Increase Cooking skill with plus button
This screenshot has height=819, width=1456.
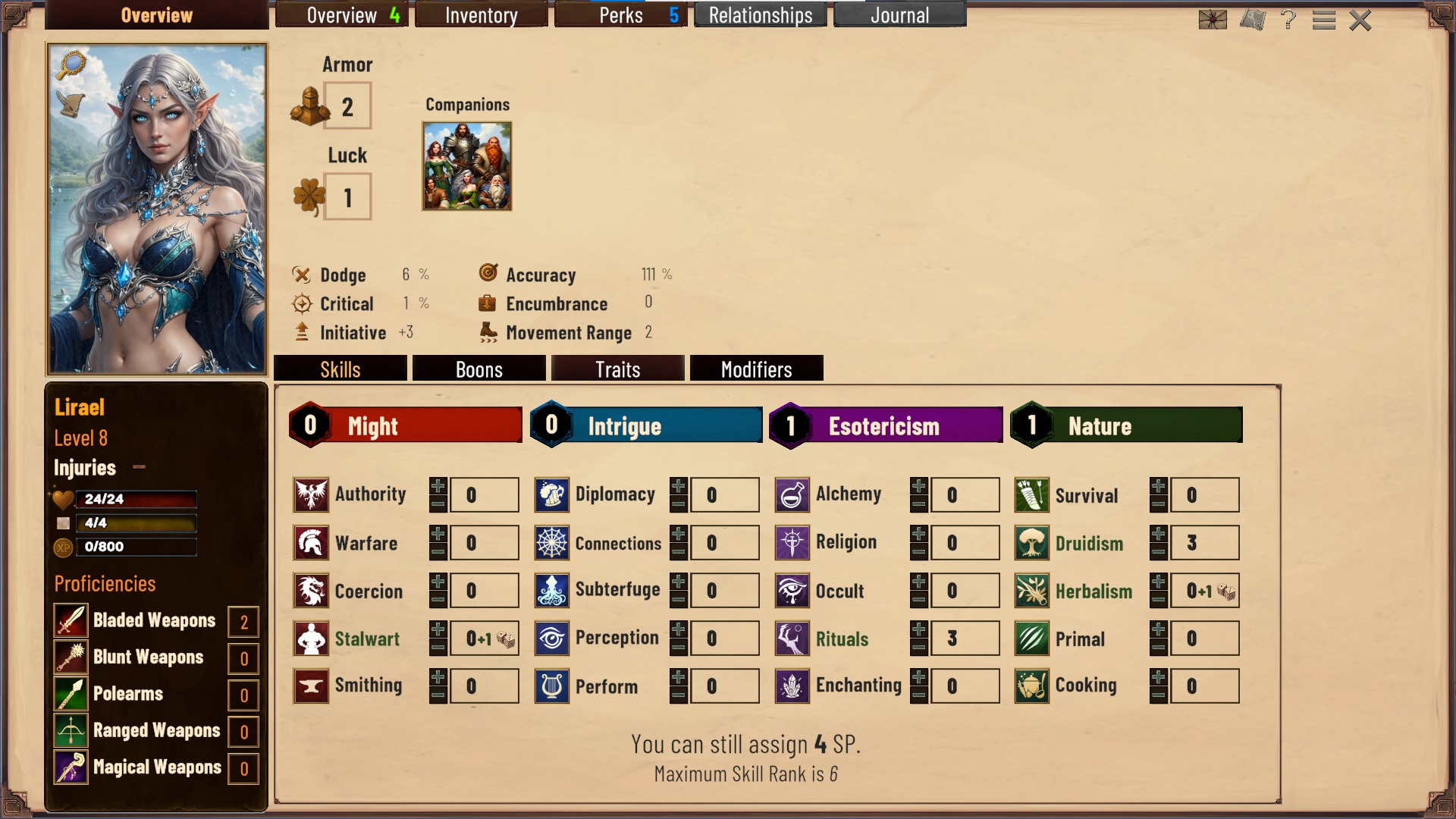(1159, 677)
